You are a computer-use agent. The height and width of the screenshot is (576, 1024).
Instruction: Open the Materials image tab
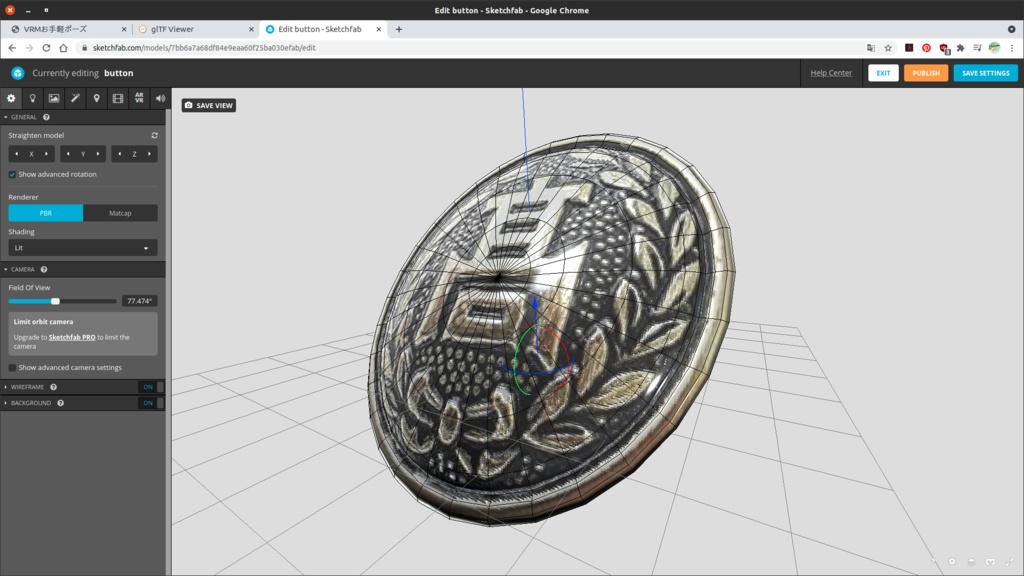coord(54,99)
